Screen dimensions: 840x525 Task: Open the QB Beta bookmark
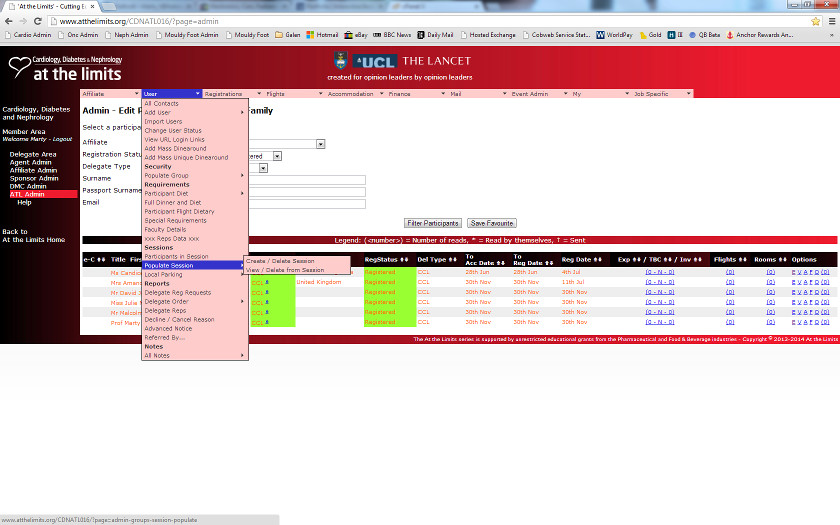tap(704, 35)
